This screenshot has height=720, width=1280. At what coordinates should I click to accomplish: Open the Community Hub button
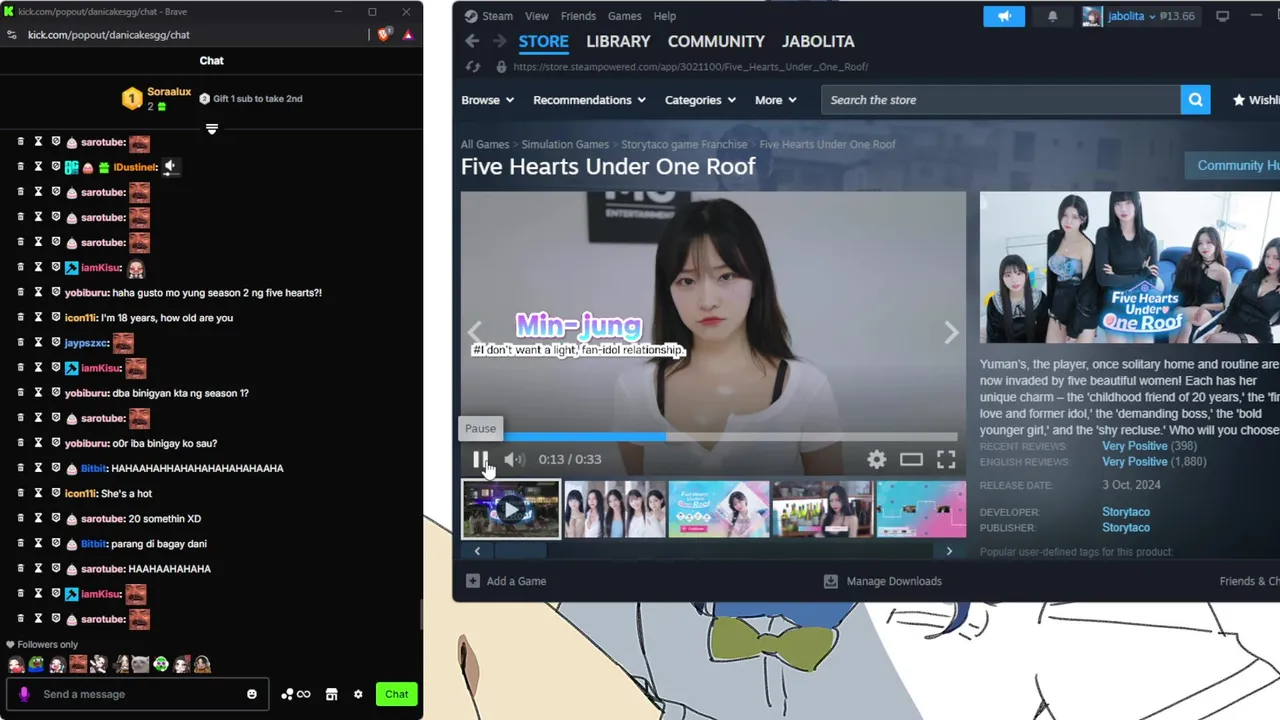pos(1232,166)
